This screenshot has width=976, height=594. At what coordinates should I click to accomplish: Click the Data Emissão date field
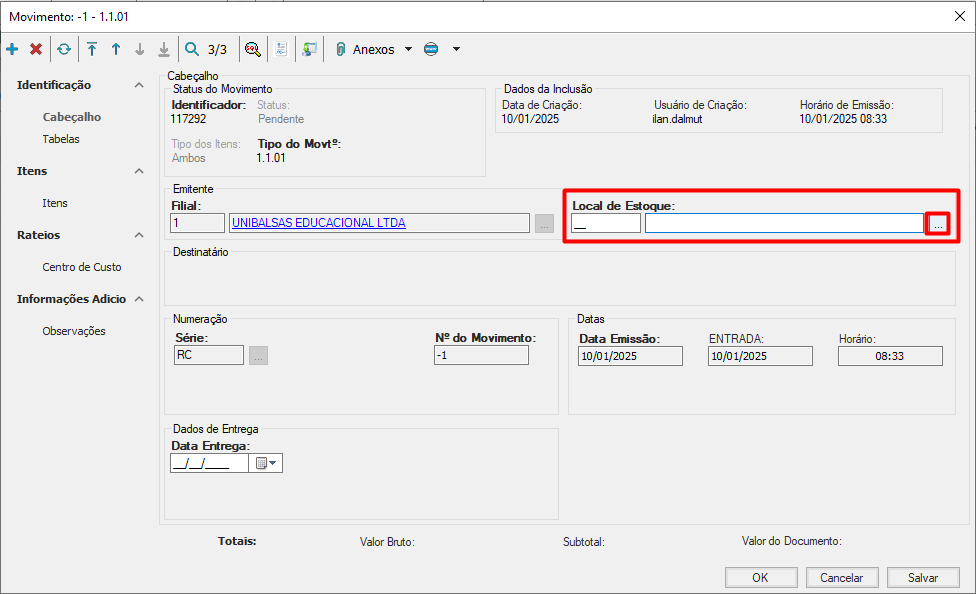630,356
